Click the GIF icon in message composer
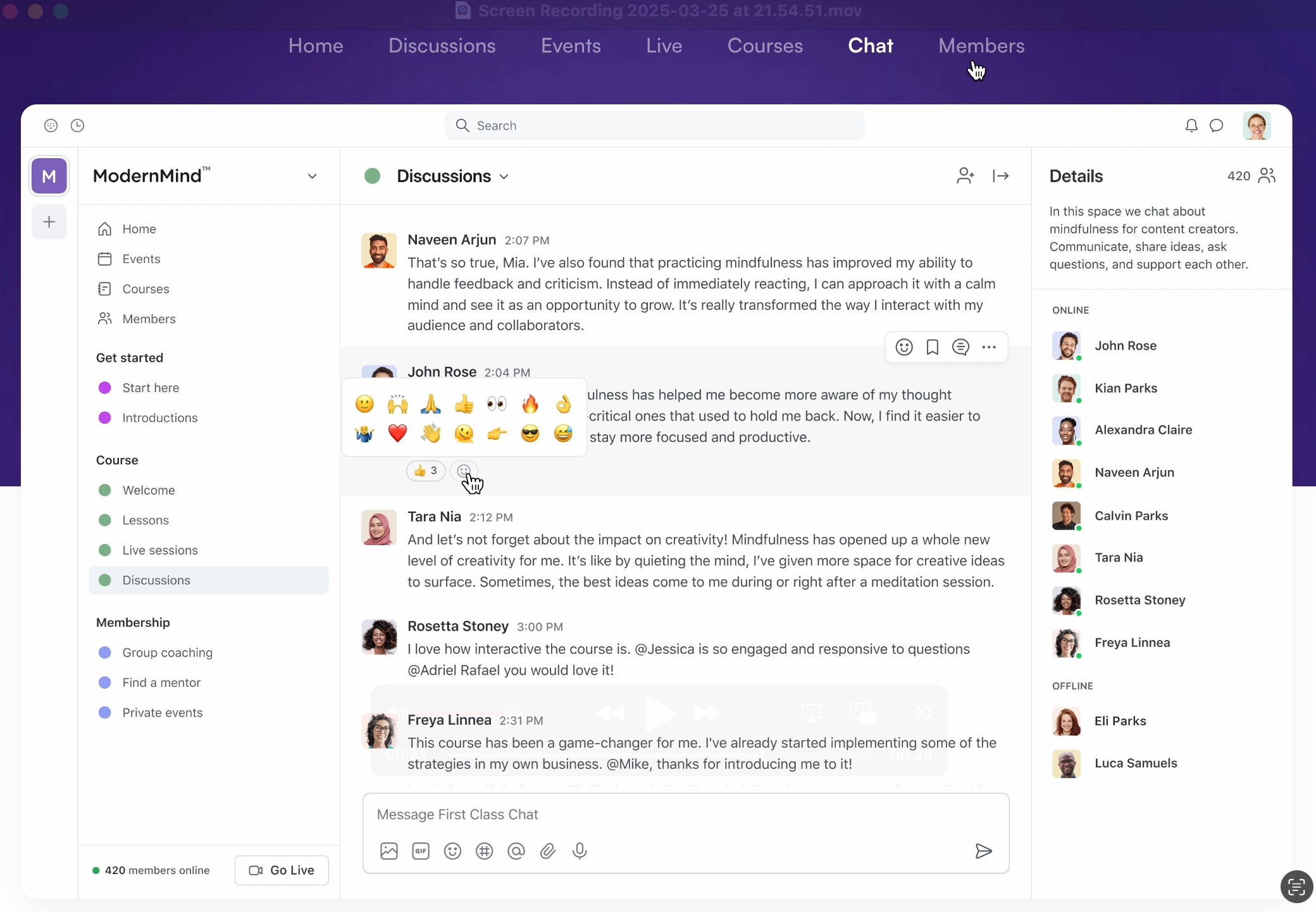This screenshot has width=1316, height=912. click(421, 851)
